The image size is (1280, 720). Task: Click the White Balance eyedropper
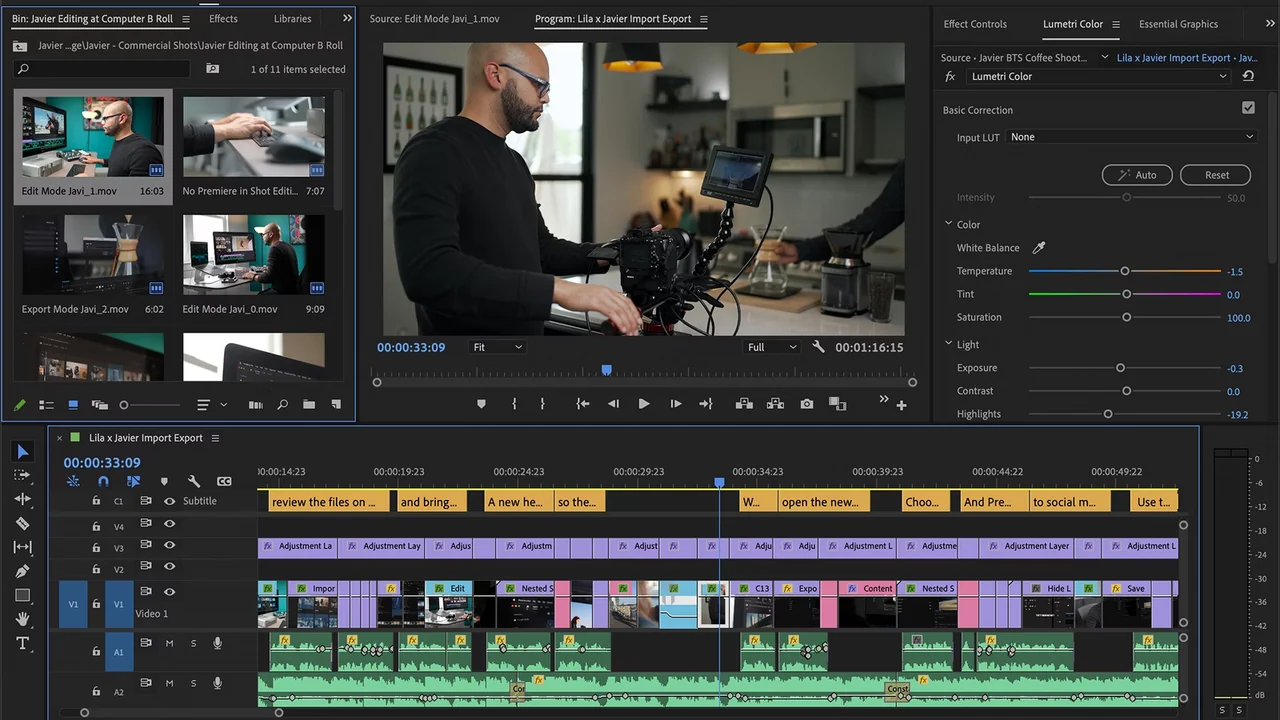pos(1039,248)
